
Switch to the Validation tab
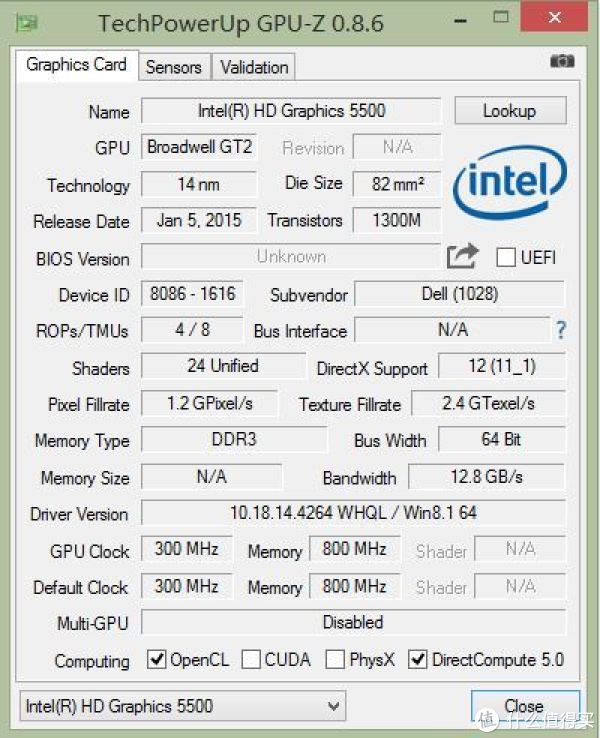click(254, 67)
